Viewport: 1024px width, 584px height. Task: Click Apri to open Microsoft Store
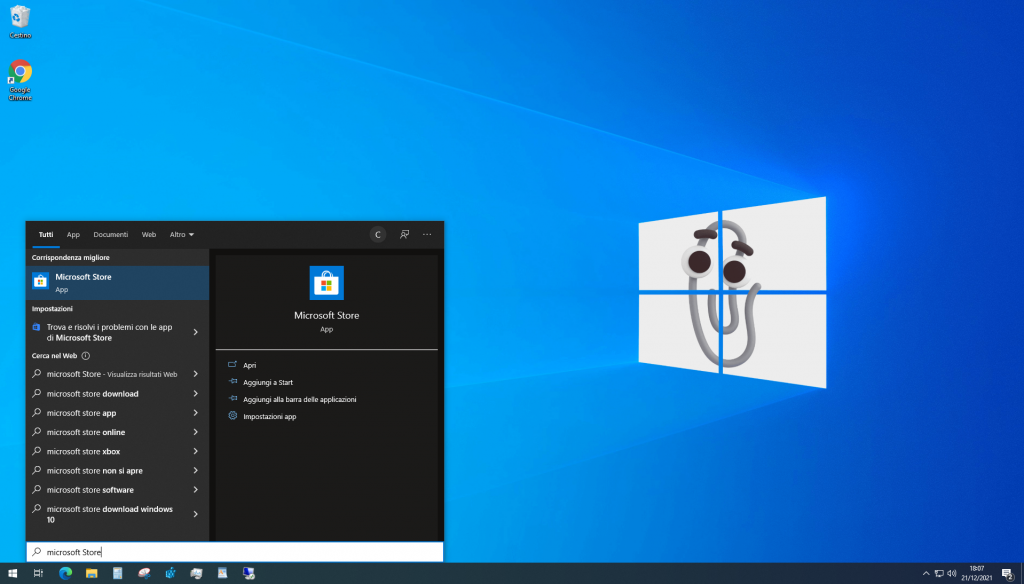[249, 365]
